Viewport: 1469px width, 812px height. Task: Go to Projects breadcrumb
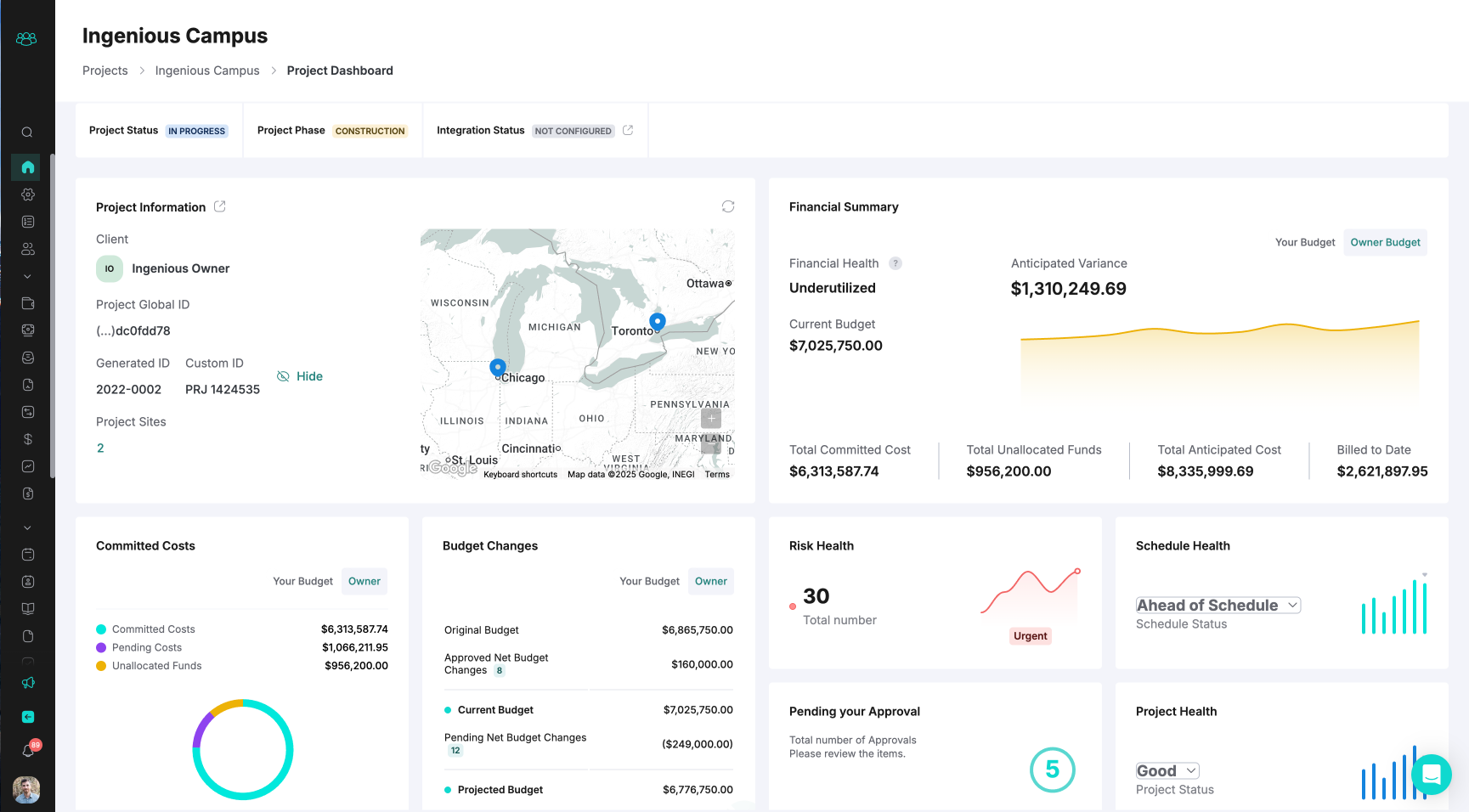click(105, 70)
